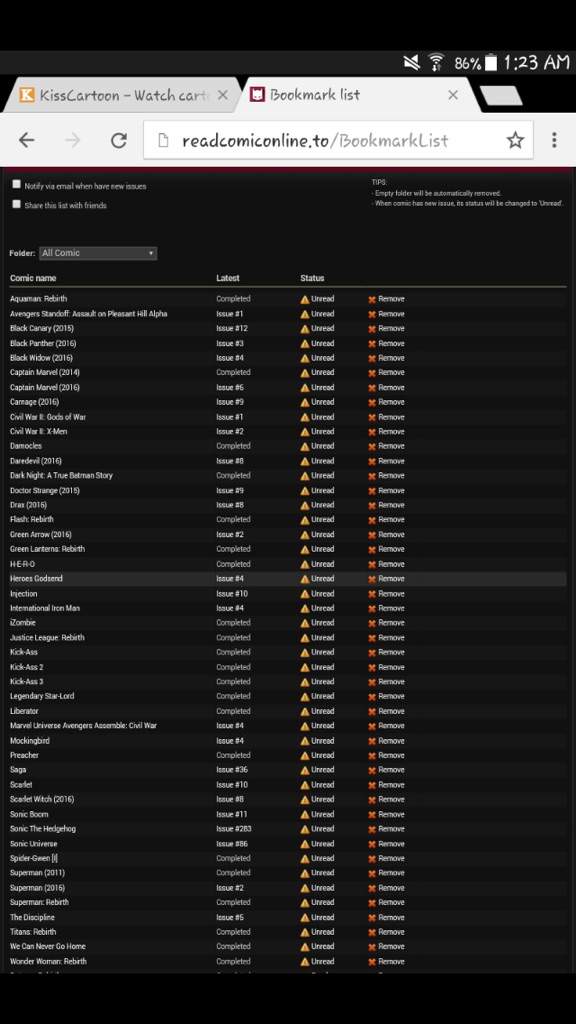Open We Can Never Go Home
Viewport: 576px width, 1024px height.
coord(48,946)
